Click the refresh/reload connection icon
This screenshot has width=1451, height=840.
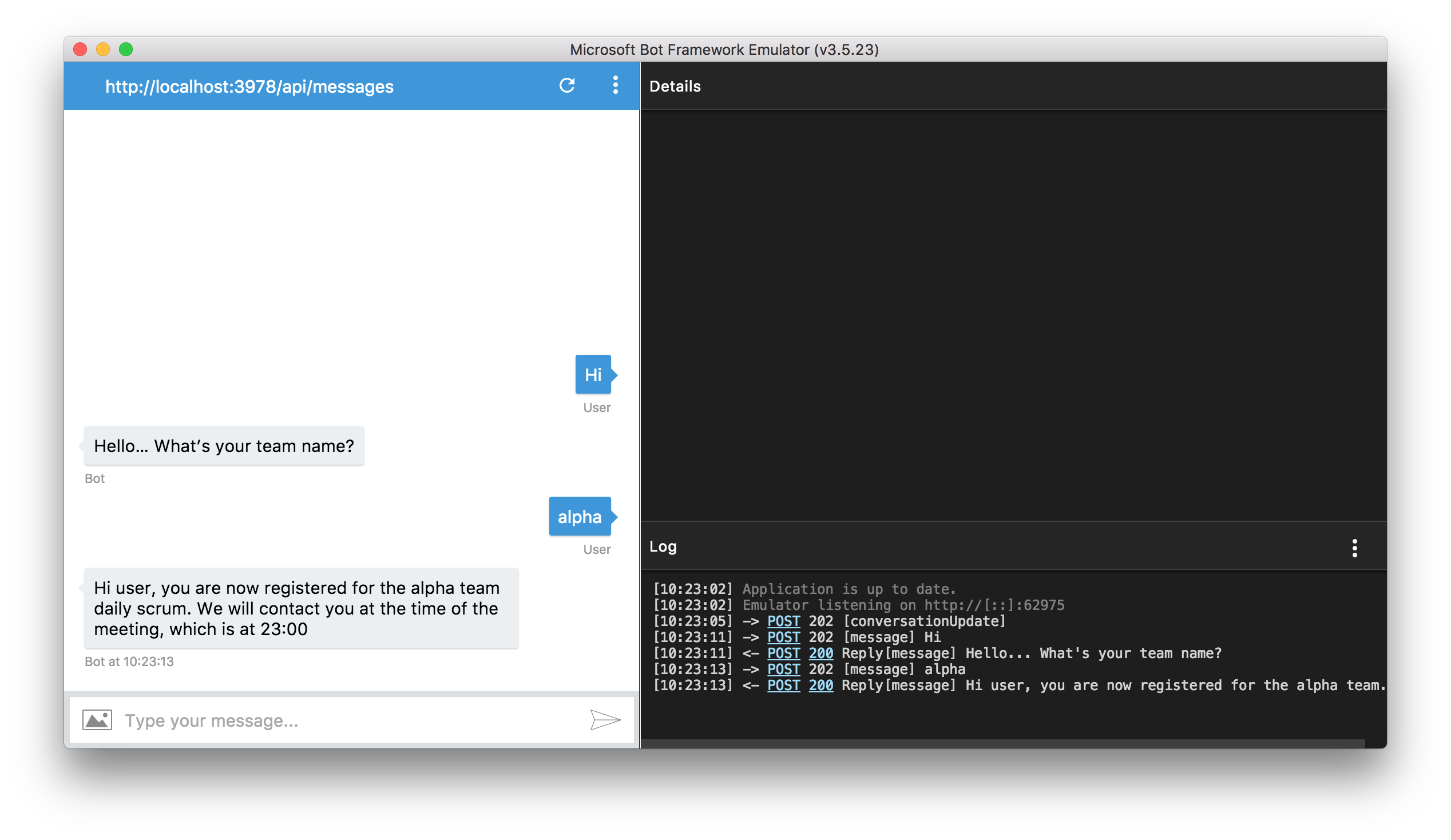pyautogui.click(x=567, y=86)
